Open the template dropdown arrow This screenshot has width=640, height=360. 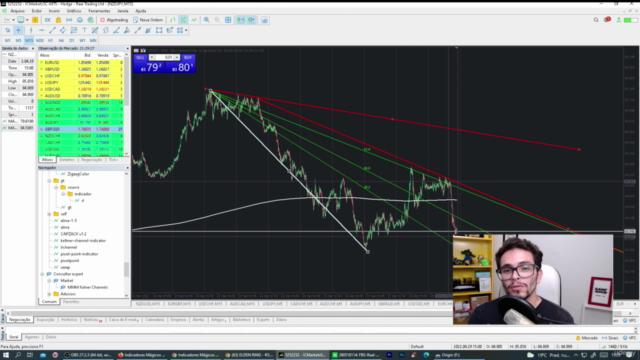click(27, 20)
